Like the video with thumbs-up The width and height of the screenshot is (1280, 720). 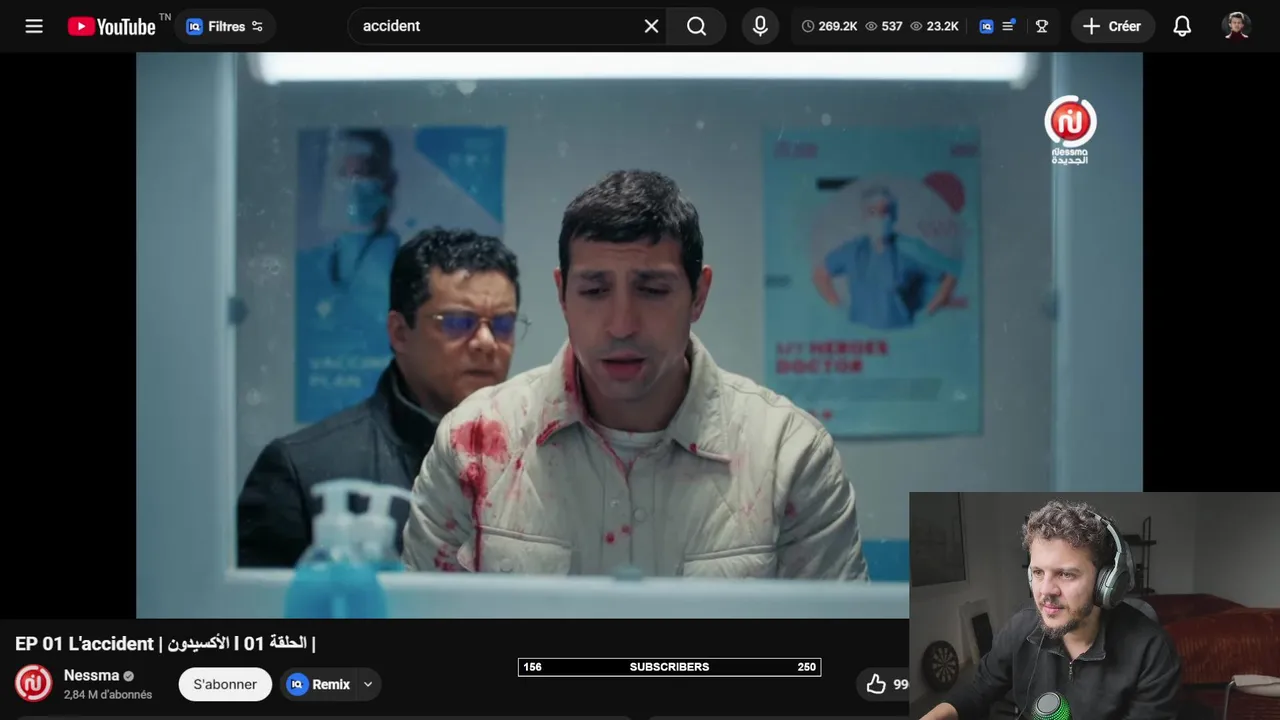[x=876, y=684]
